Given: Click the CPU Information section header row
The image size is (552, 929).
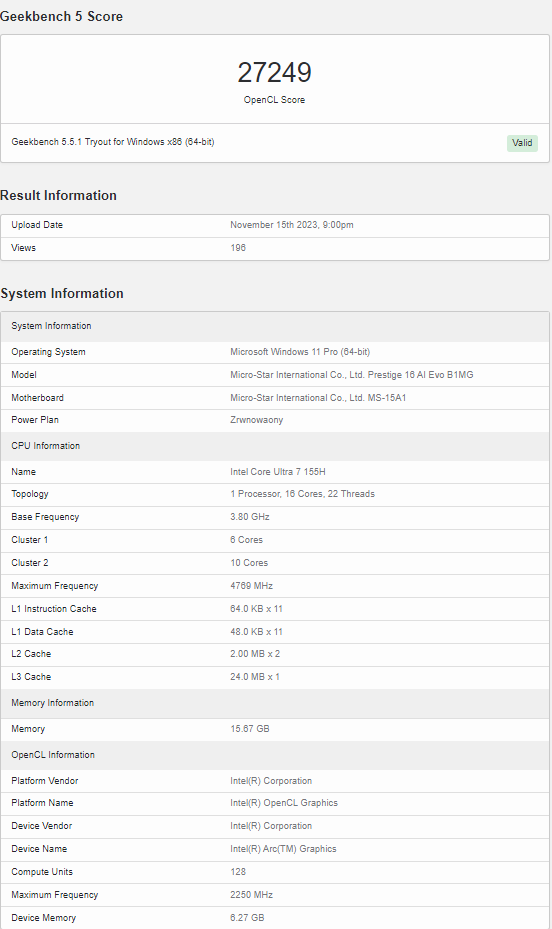Looking at the screenshot, I should (x=275, y=446).
